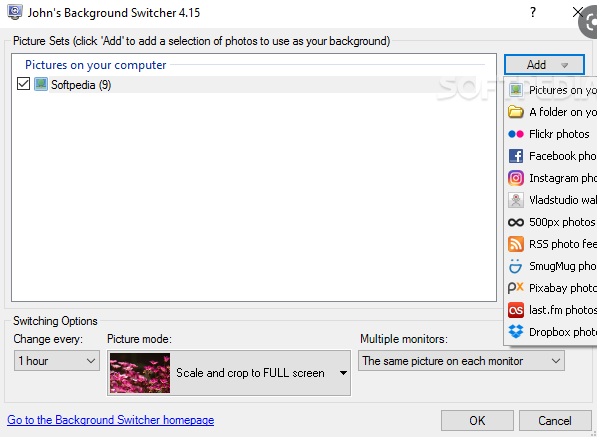Choose the Instagram photos icon
This screenshot has width=597, height=437.
pos(516,178)
